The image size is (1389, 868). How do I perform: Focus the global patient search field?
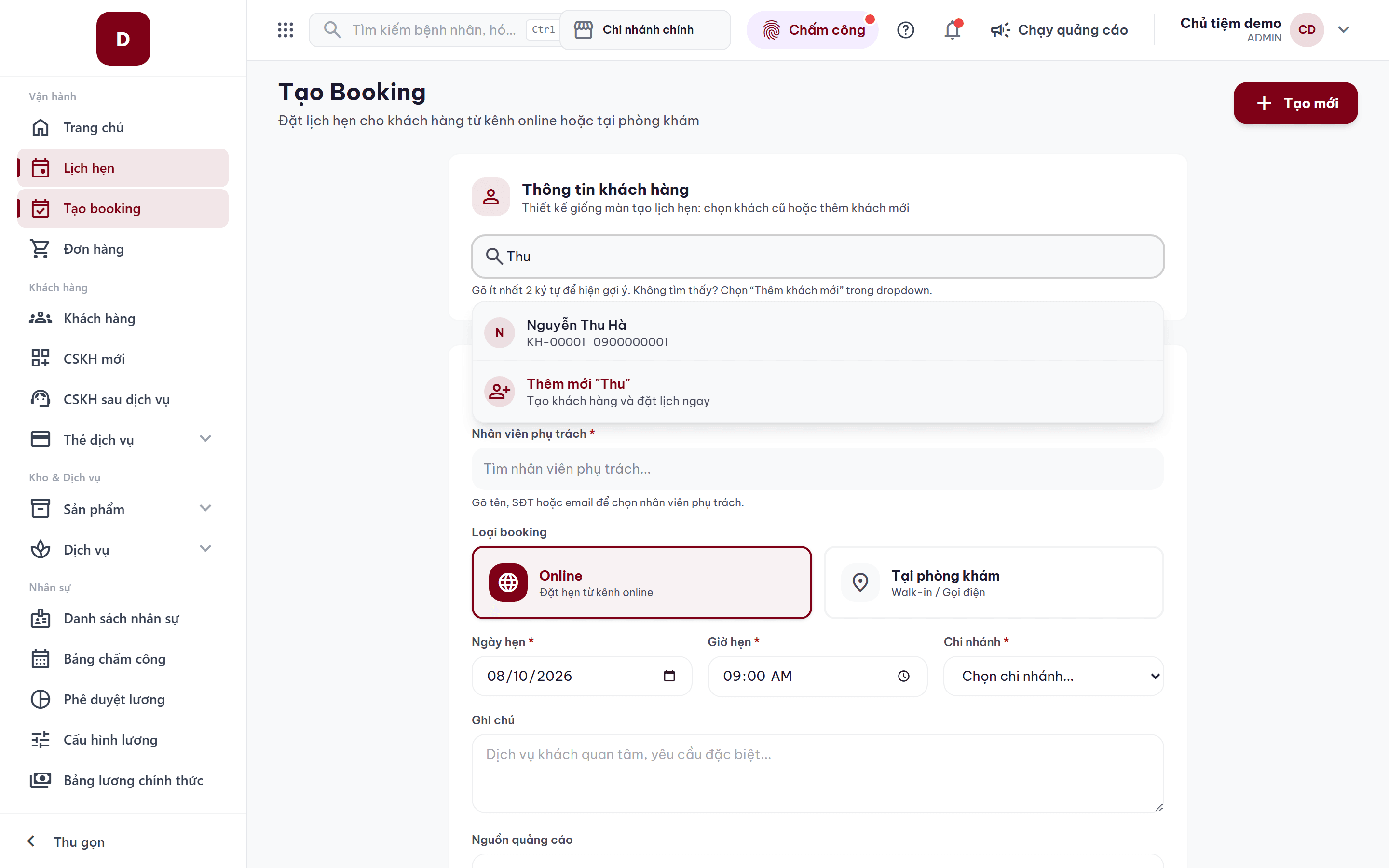pos(435,30)
